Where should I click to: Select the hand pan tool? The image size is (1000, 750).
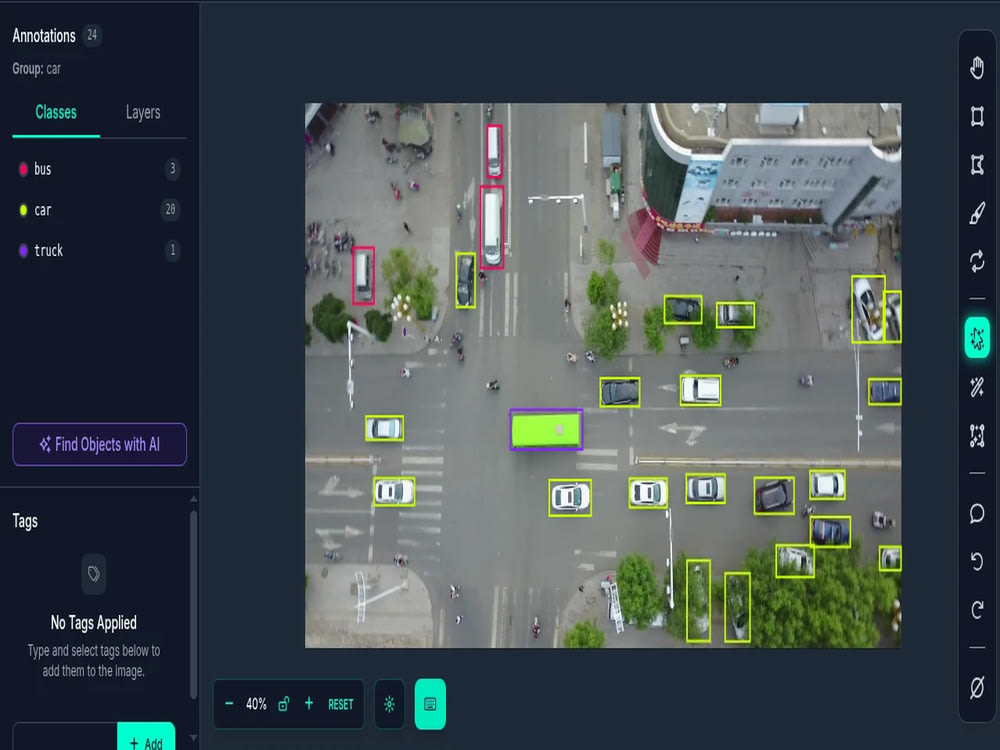(x=976, y=68)
